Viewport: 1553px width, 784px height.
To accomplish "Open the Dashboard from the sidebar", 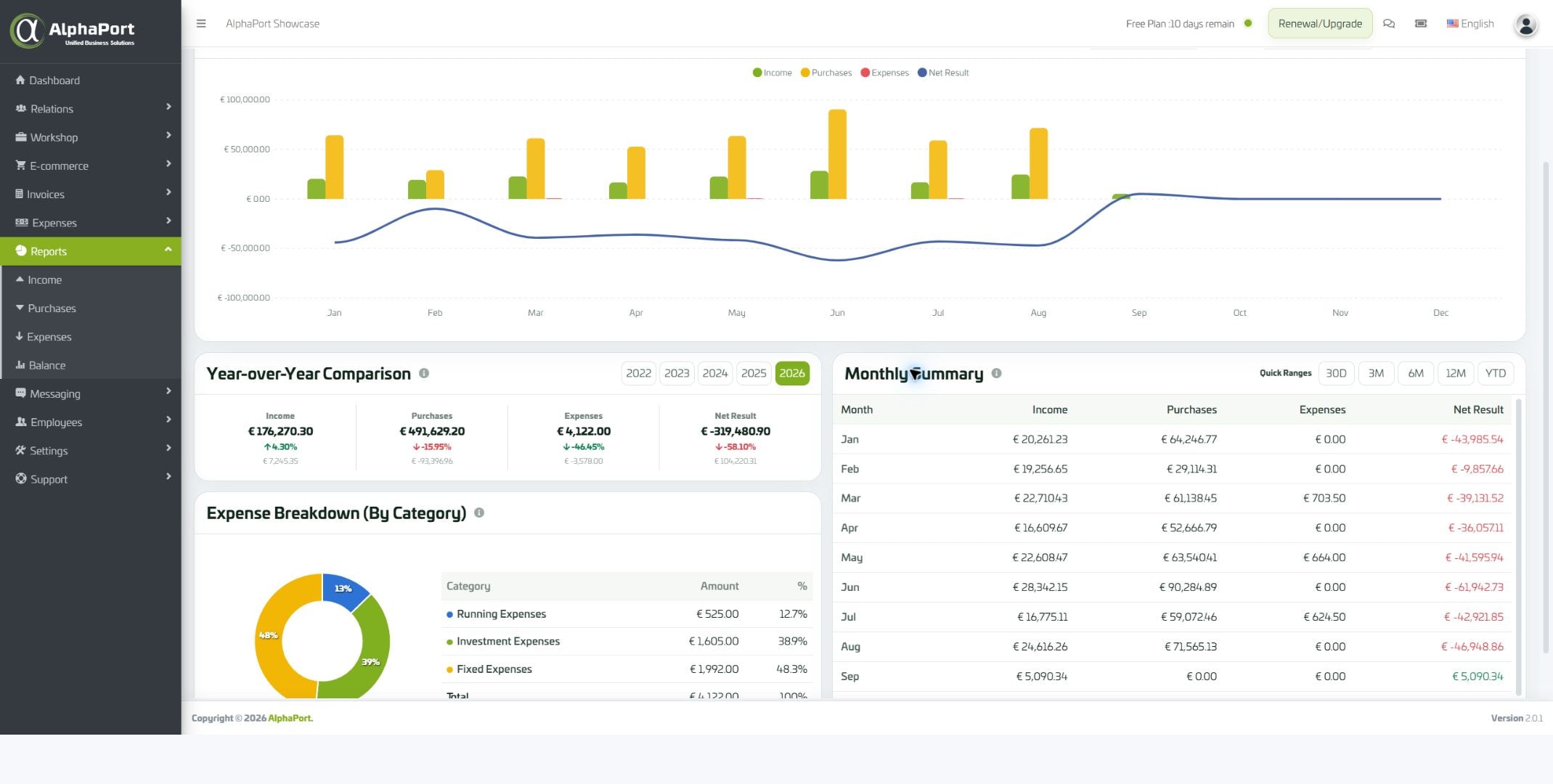I will [90, 80].
